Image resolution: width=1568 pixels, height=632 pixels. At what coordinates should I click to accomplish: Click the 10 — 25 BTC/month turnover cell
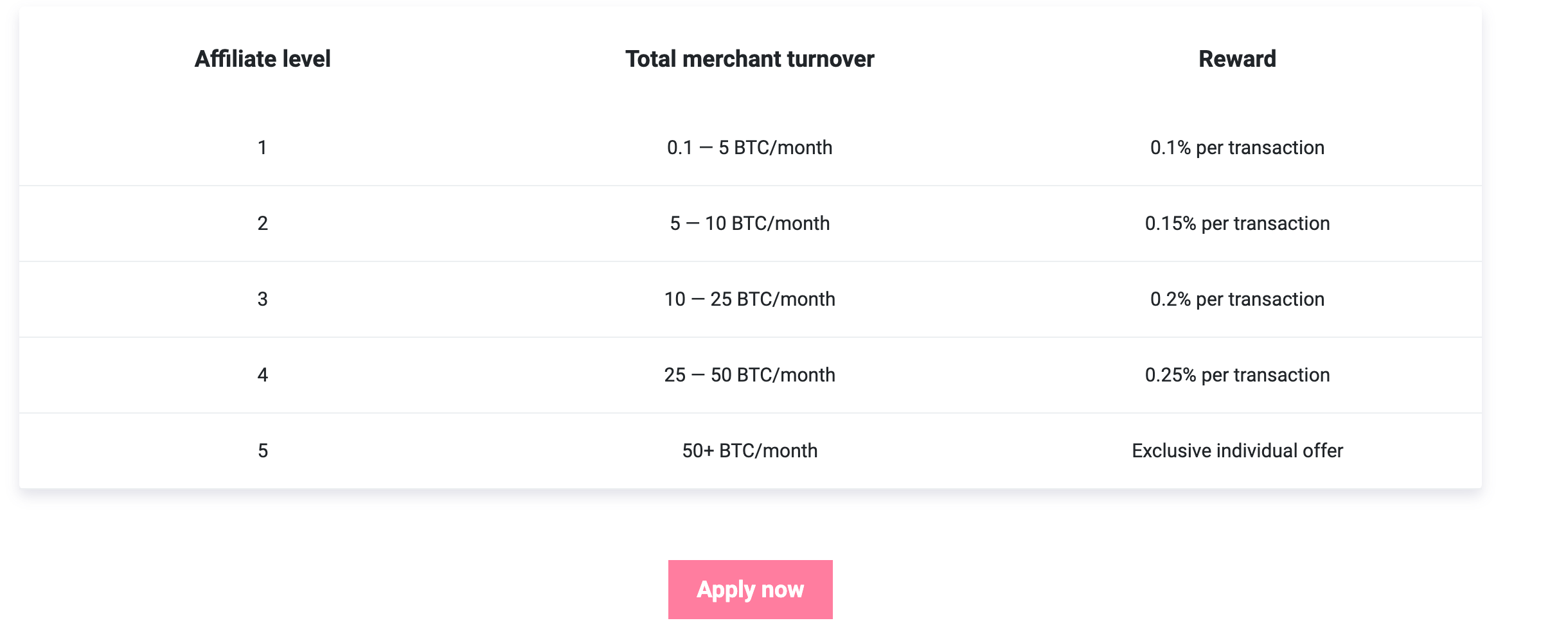click(749, 299)
